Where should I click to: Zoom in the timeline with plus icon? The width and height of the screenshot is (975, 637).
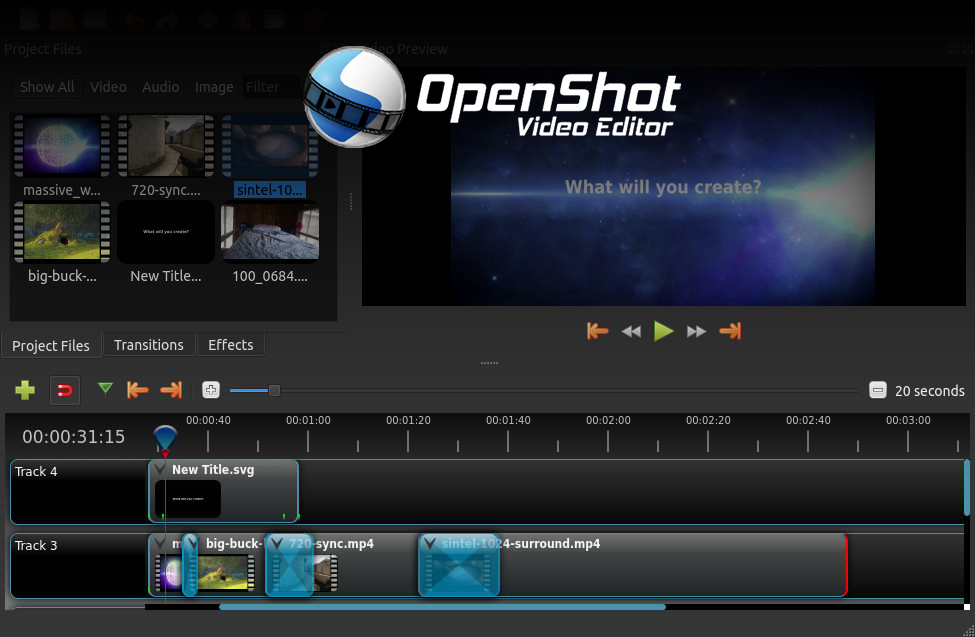click(x=211, y=390)
